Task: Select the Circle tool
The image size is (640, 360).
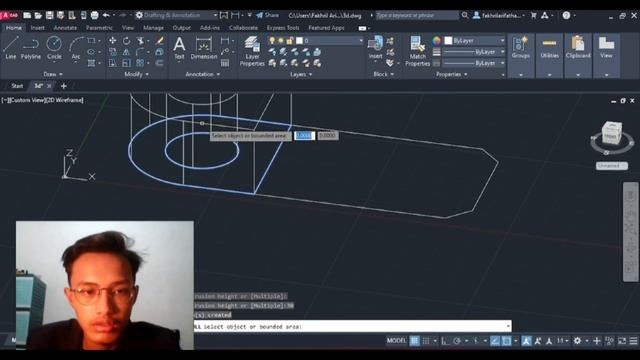Action: [x=54, y=48]
